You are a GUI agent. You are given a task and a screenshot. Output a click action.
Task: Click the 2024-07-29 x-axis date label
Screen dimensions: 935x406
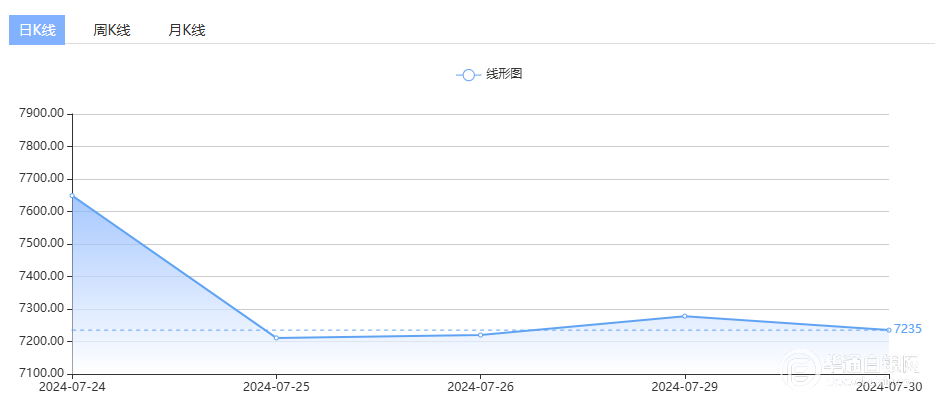[x=684, y=386]
